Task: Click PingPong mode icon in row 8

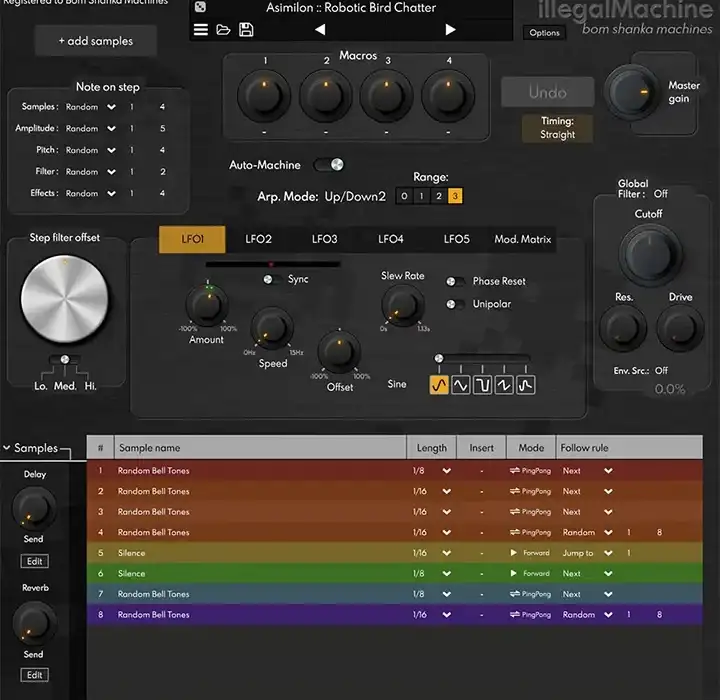Action: tap(514, 614)
